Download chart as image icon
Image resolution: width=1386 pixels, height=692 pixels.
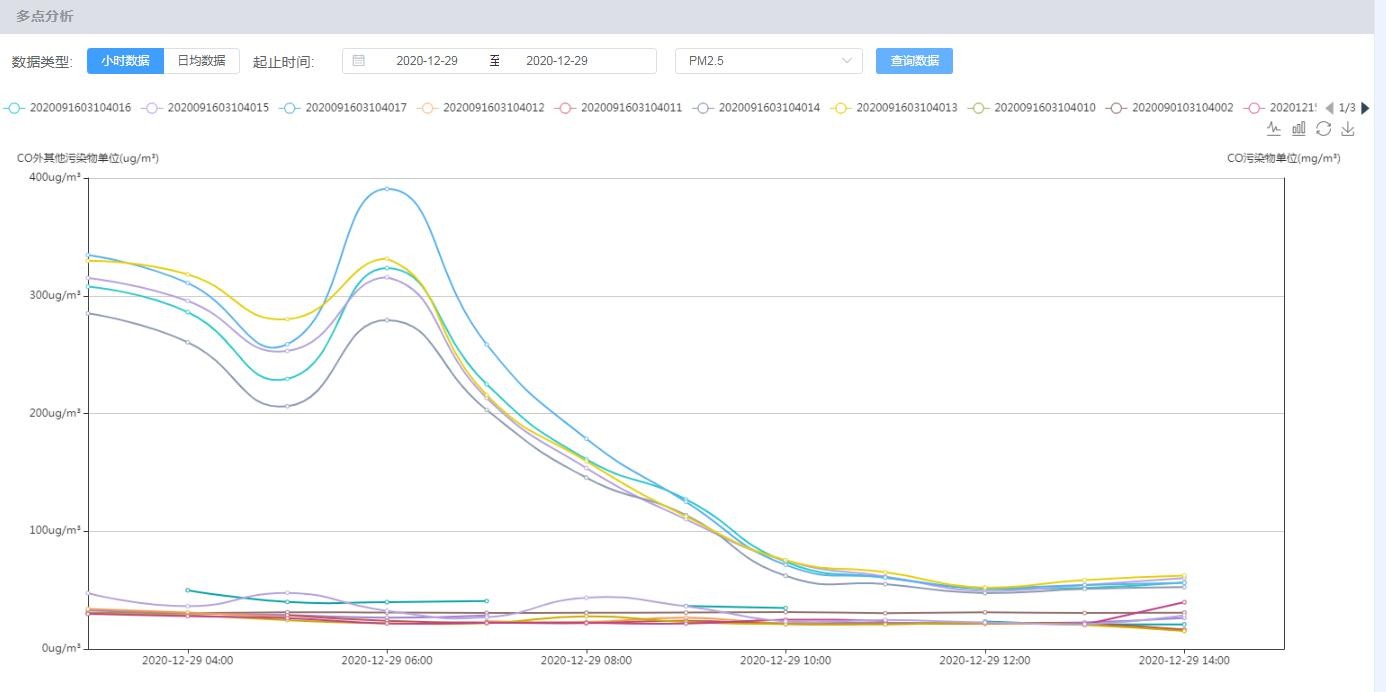(x=1348, y=128)
